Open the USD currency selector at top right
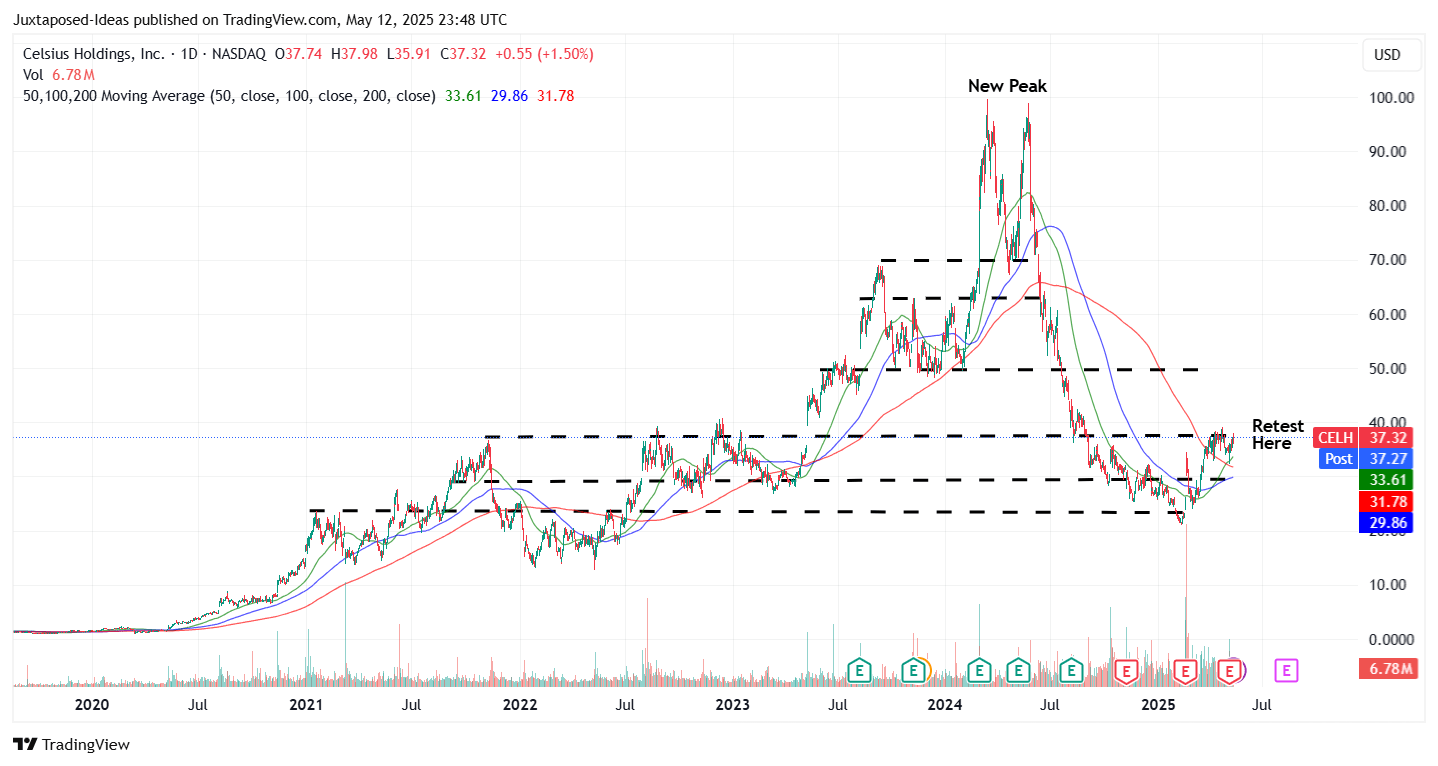Viewport: 1438px width, 766px height. coord(1390,55)
